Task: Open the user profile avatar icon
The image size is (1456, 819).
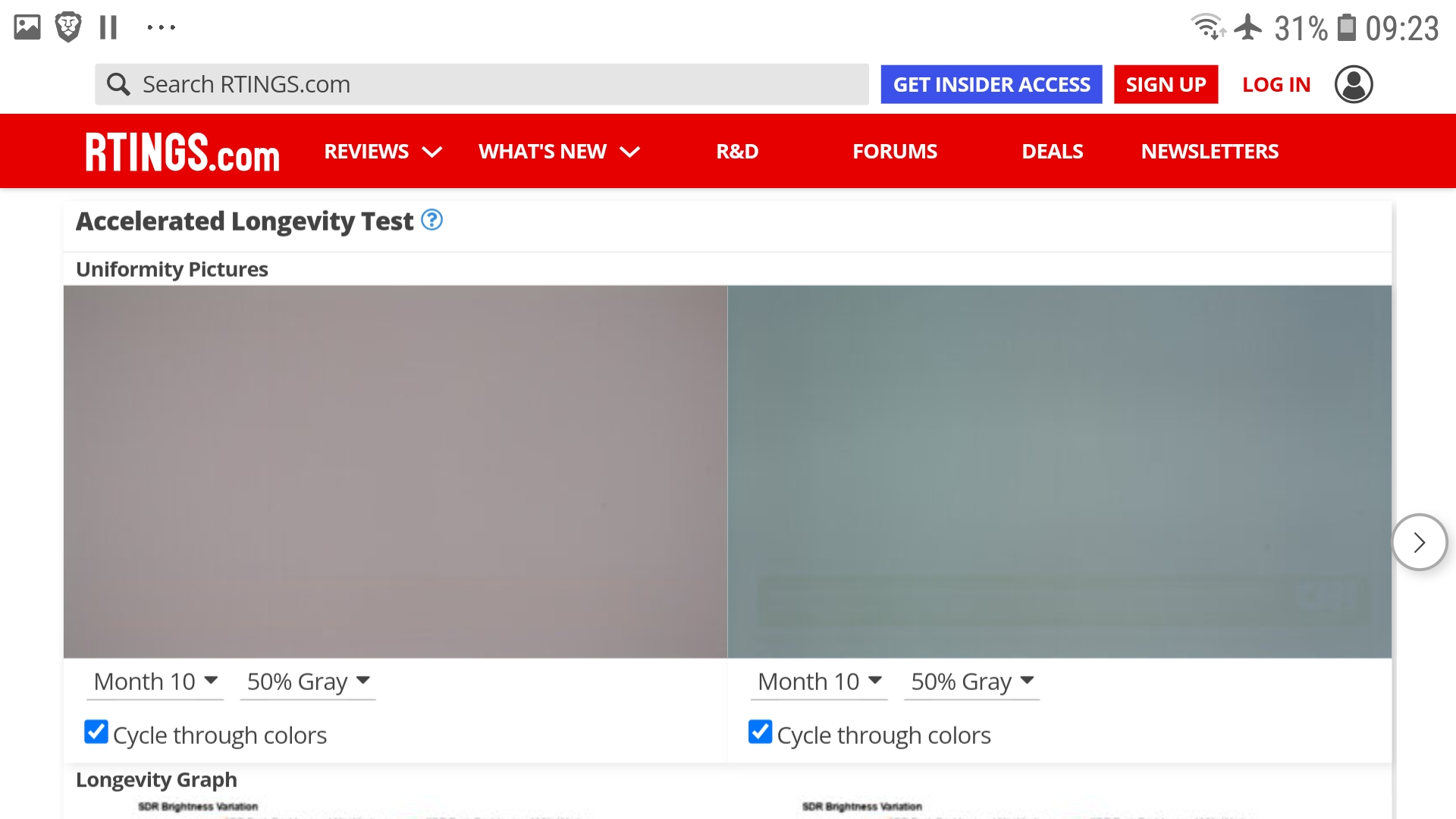Action: click(1354, 84)
